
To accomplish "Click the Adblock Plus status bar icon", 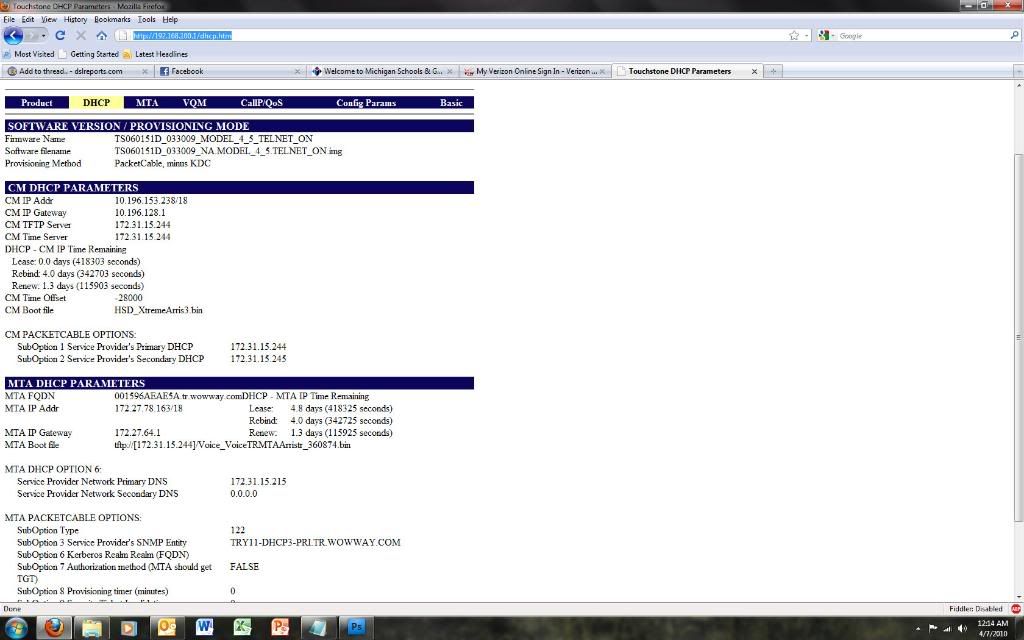I will pyautogui.click(x=1016, y=609).
